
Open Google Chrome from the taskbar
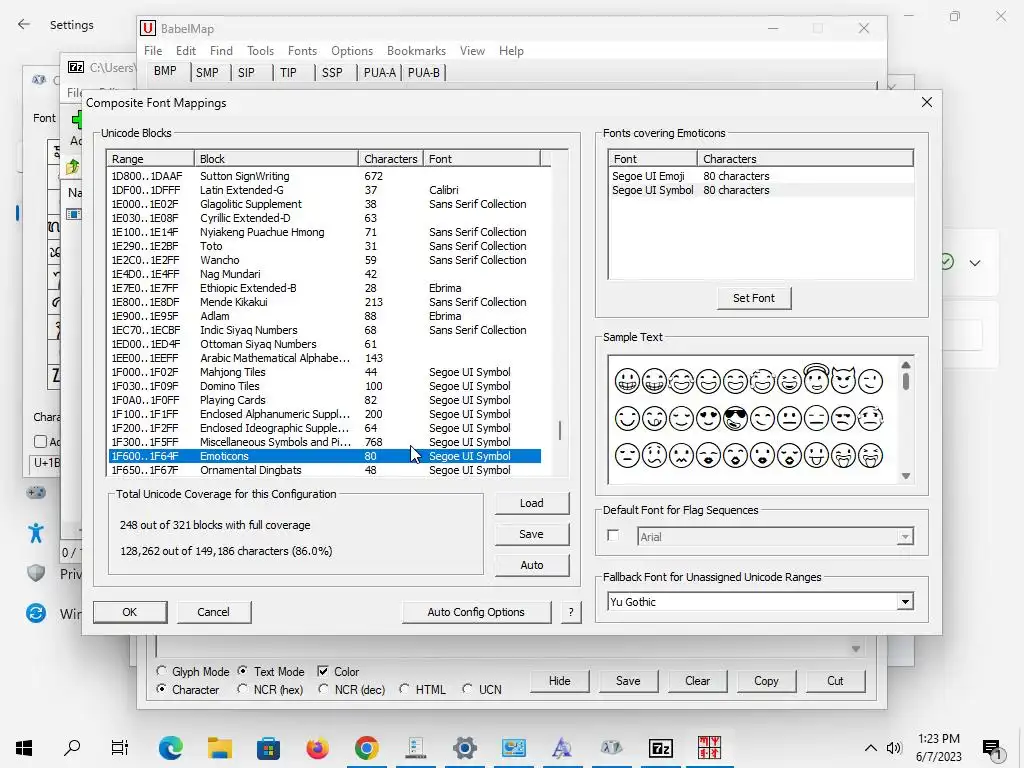point(366,748)
